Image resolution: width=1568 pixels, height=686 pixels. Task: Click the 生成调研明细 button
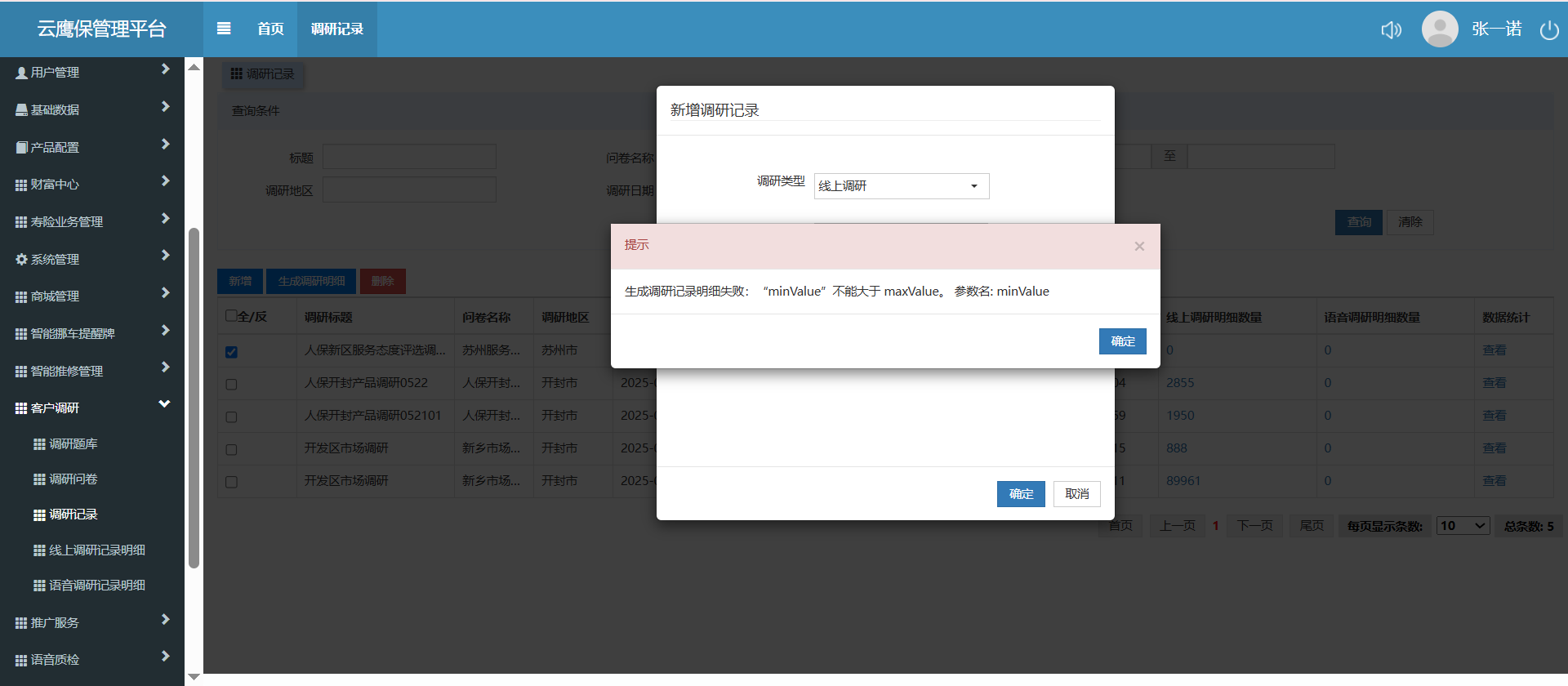click(x=311, y=282)
